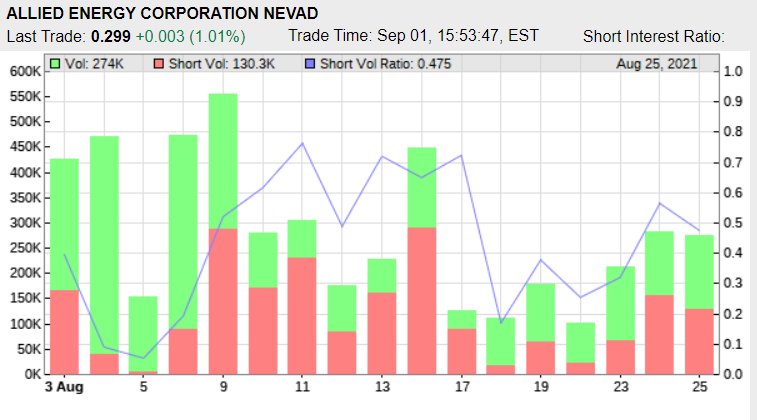The width and height of the screenshot is (757, 420).
Task: Click the red short volume bar for Aug 13
Action: coord(382,333)
